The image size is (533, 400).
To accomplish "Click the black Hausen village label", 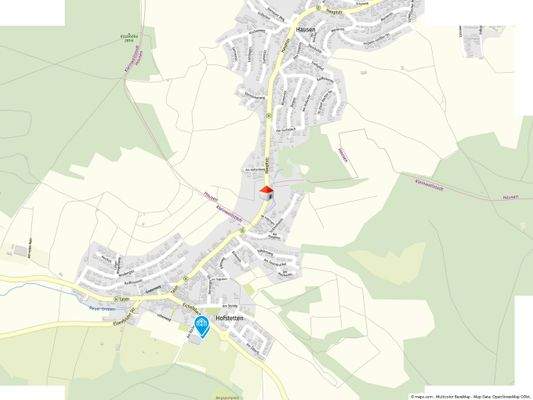I will pos(306,30).
